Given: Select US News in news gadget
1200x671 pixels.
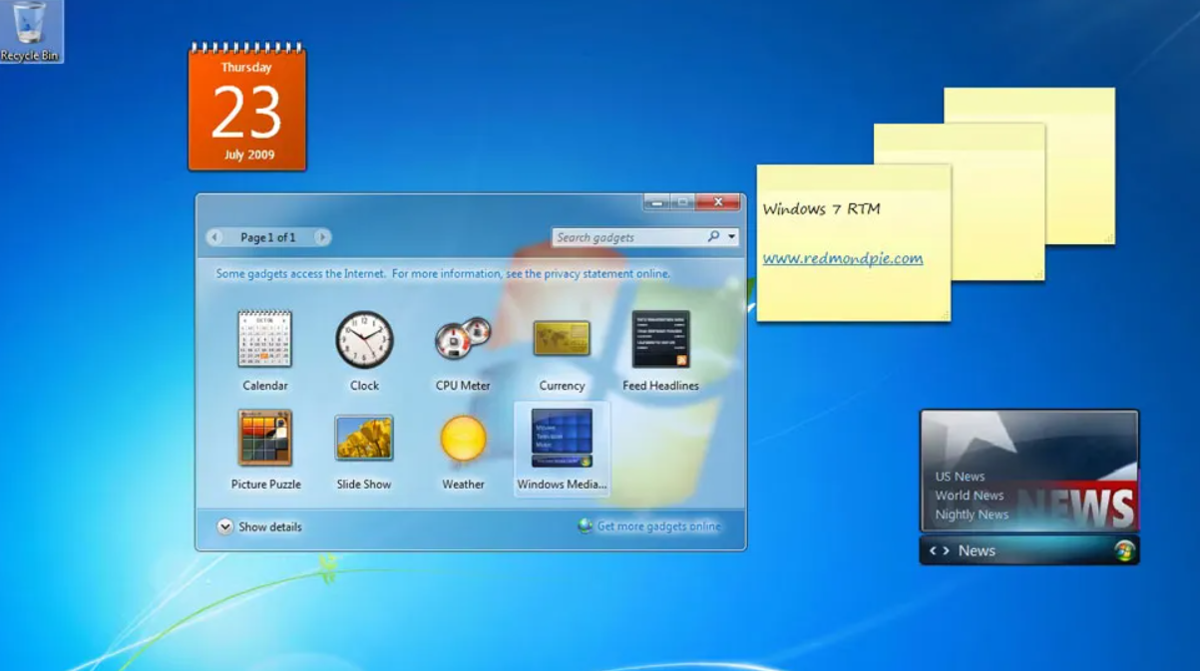Looking at the screenshot, I should click(x=960, y=477).
